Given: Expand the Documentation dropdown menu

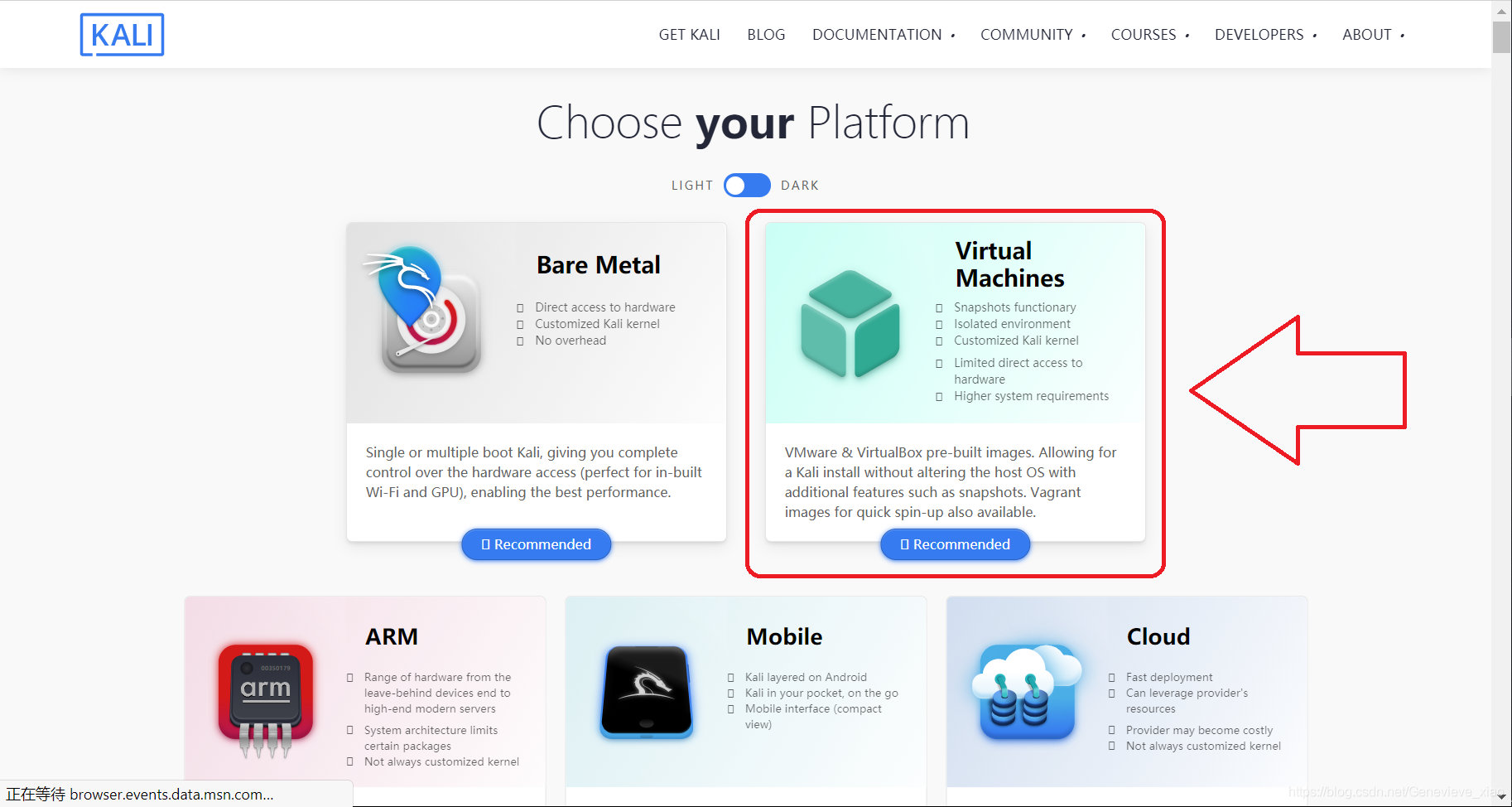Looking at the screenshot, I should [x=884, y=35].
